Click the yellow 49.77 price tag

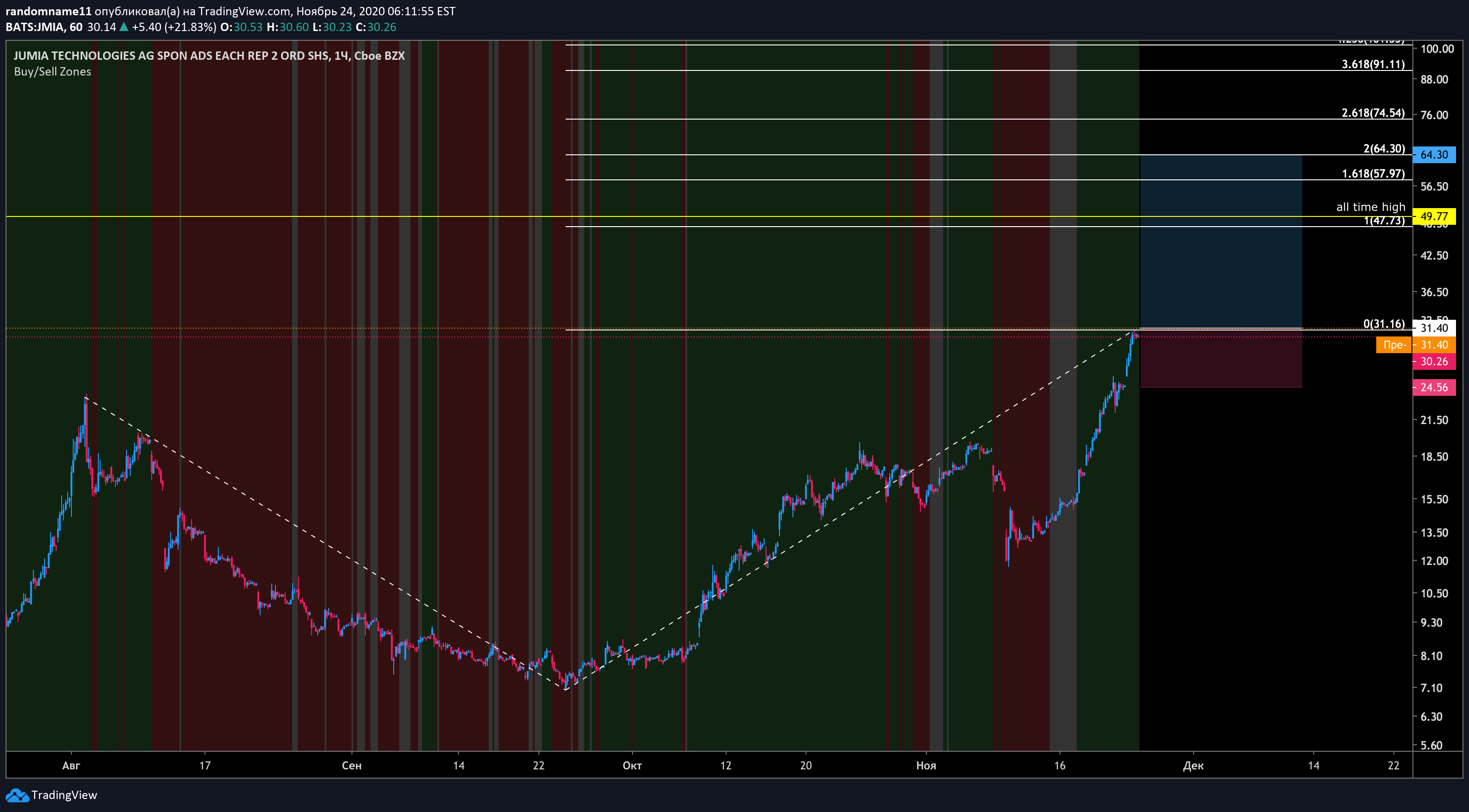click(1434, 216)
